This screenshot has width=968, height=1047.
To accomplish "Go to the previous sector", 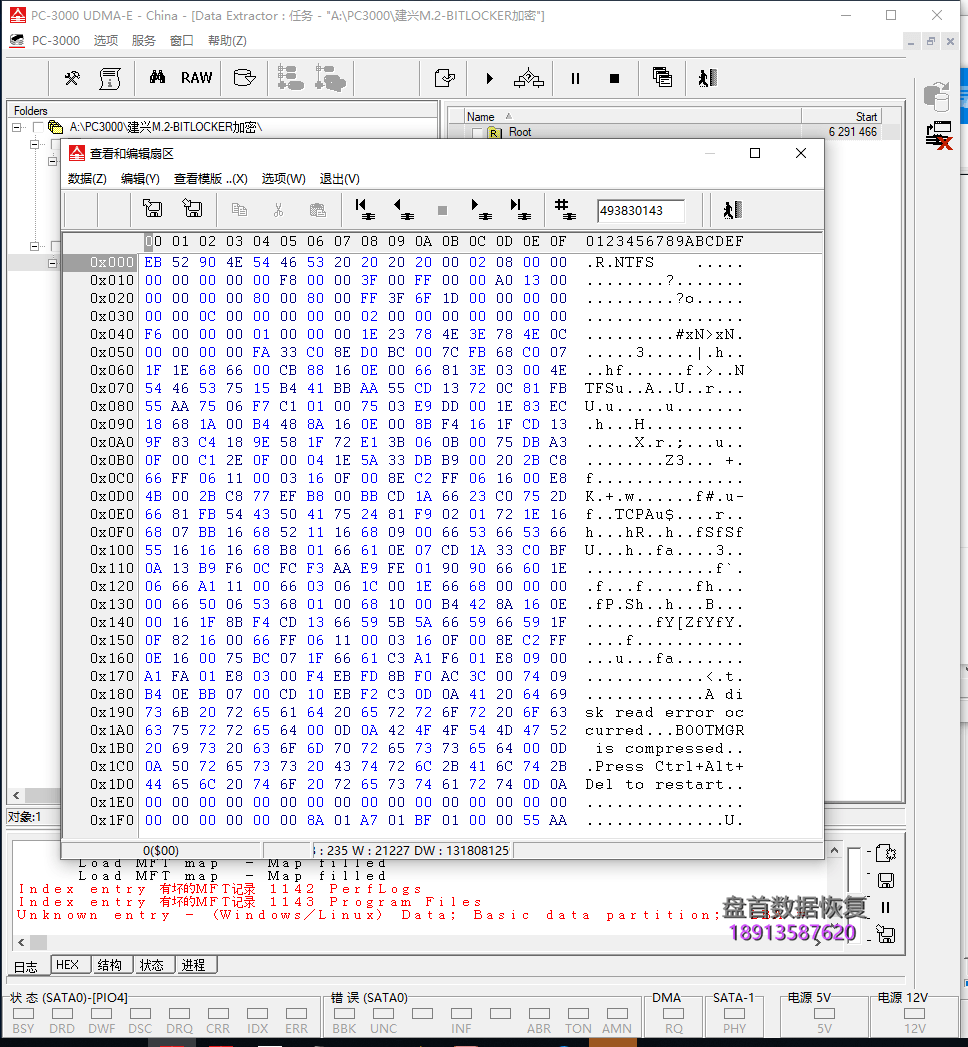I will pos(403,209).
